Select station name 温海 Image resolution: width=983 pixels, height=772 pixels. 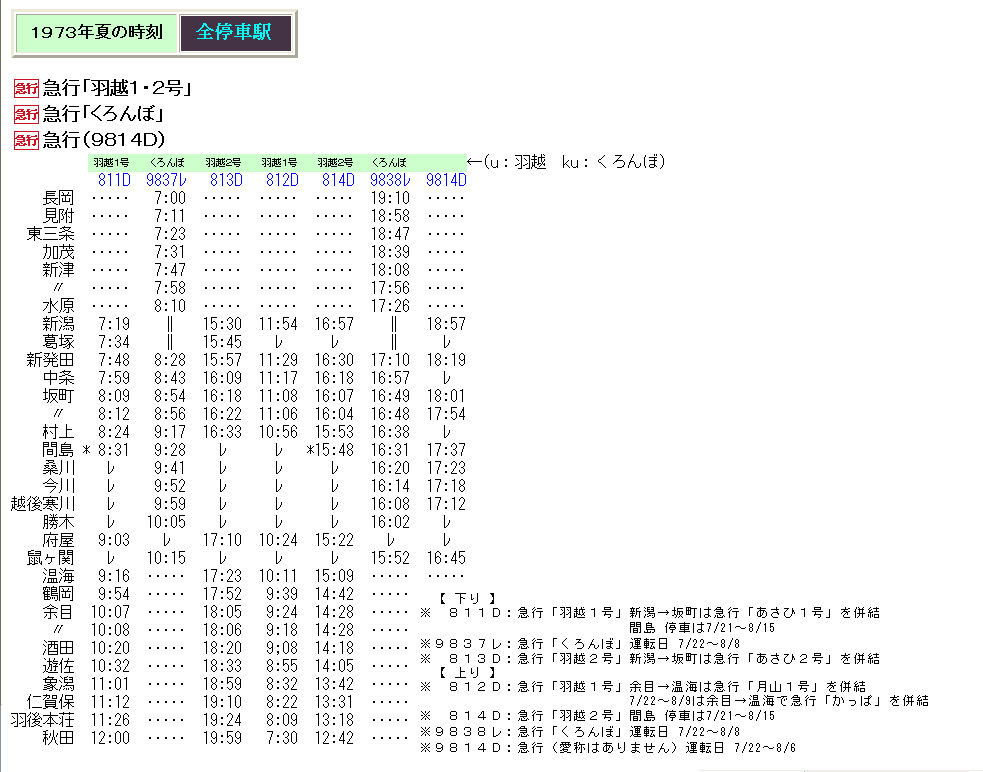58,576
